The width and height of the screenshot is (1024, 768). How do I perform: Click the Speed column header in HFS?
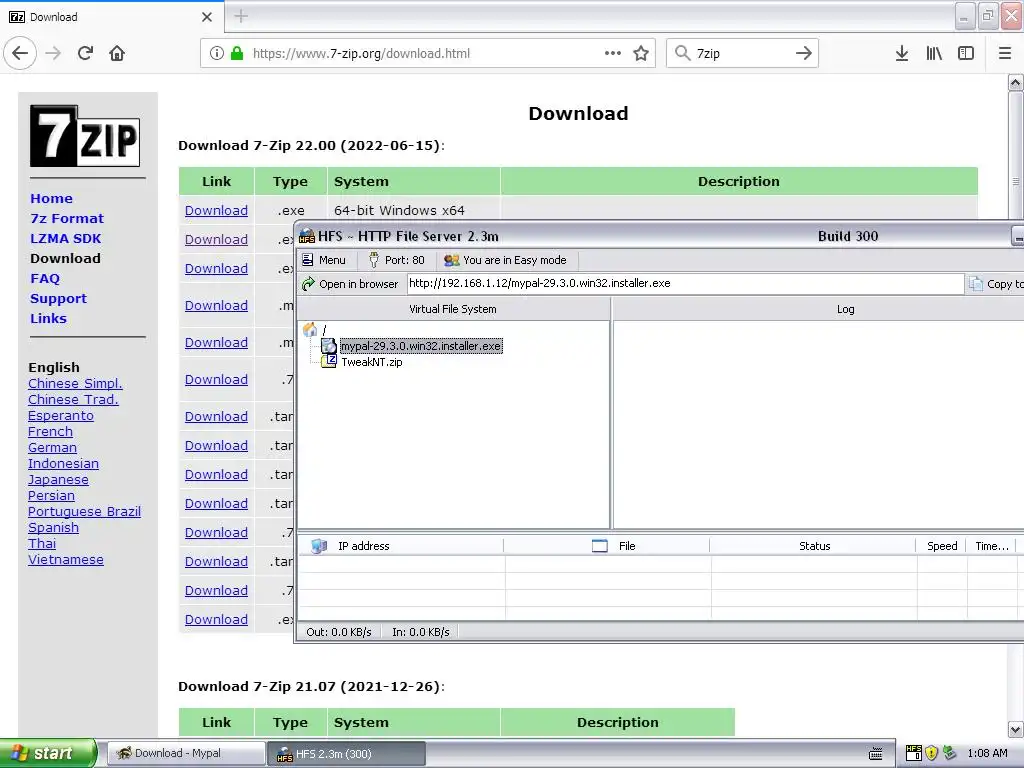(942, 546)
